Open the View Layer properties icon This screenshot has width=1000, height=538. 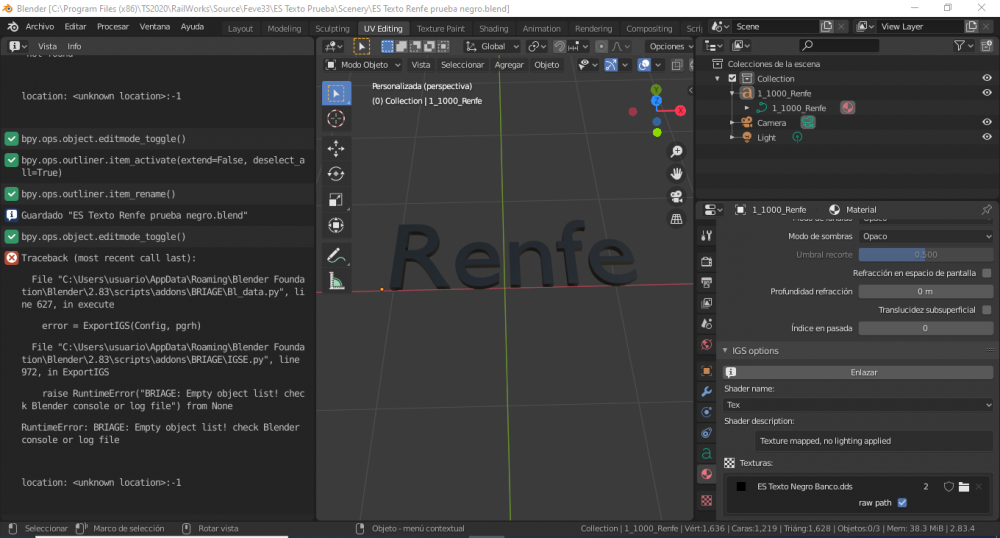(x=707, y=303)
